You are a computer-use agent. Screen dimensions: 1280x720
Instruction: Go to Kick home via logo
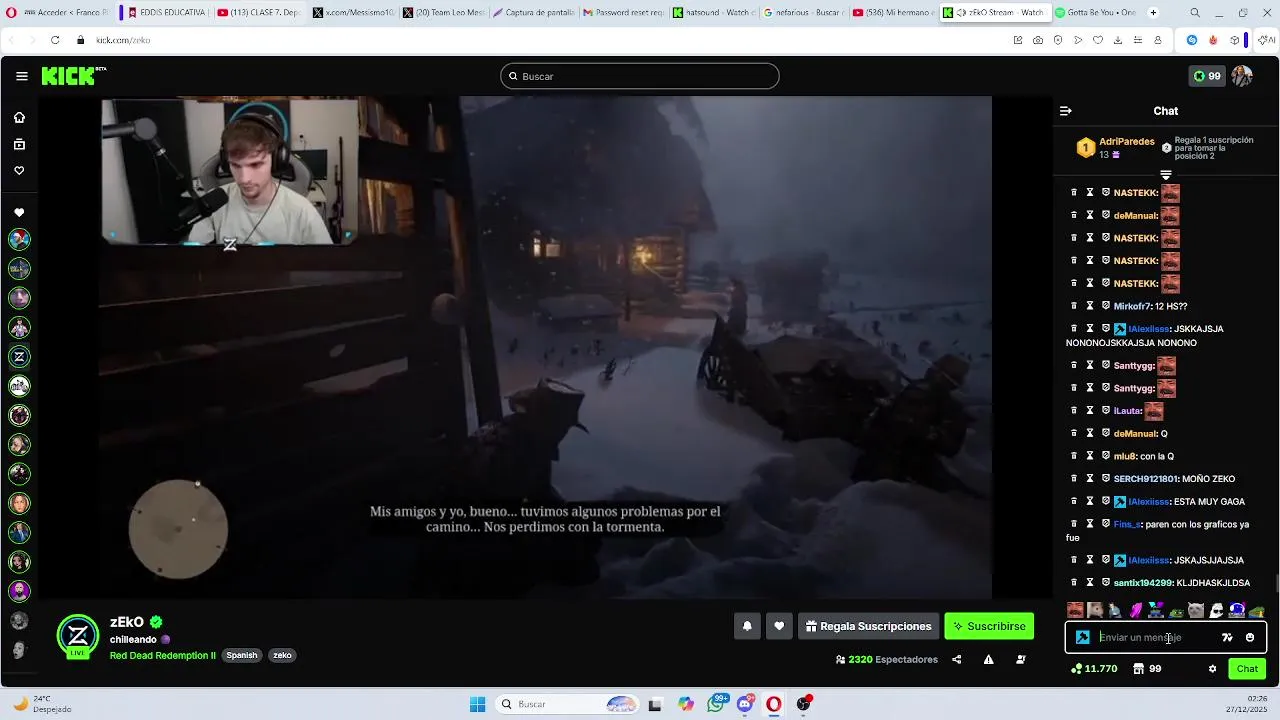point(73,76)
